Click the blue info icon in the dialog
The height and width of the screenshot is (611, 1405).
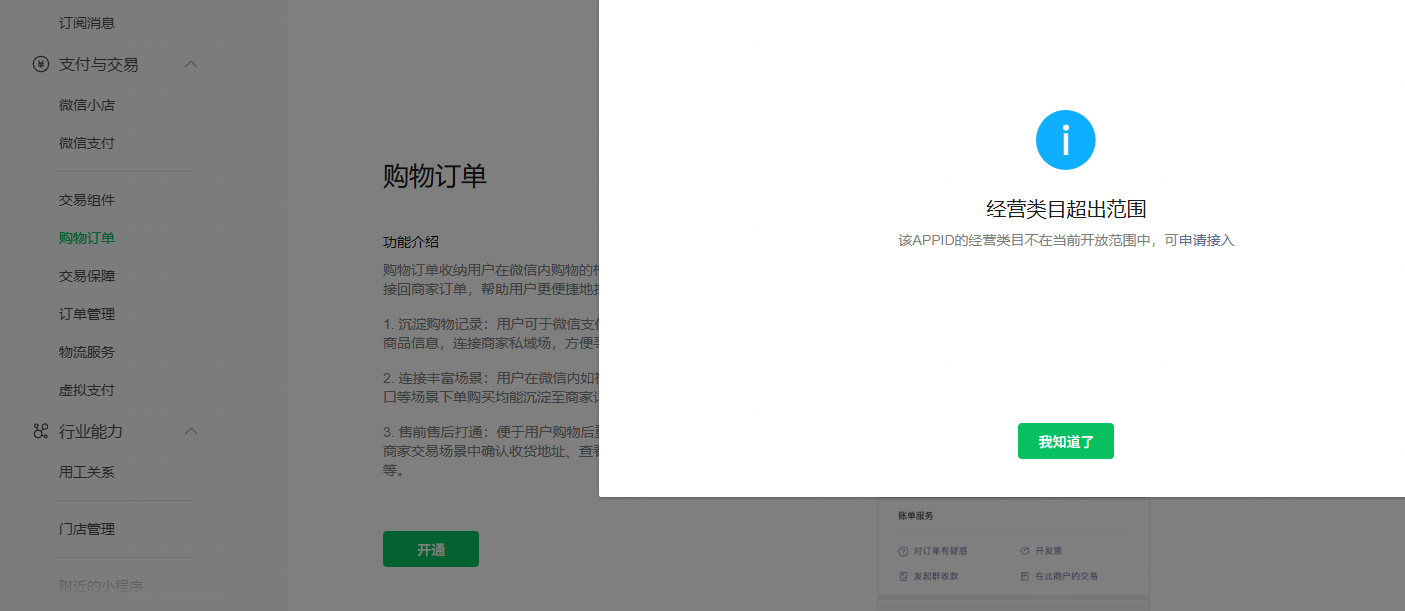pyautogui.click(x=1065, y=140)
